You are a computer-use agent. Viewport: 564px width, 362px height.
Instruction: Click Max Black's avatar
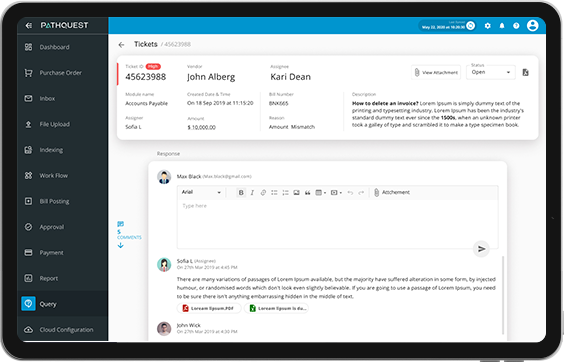coord(164,177)
